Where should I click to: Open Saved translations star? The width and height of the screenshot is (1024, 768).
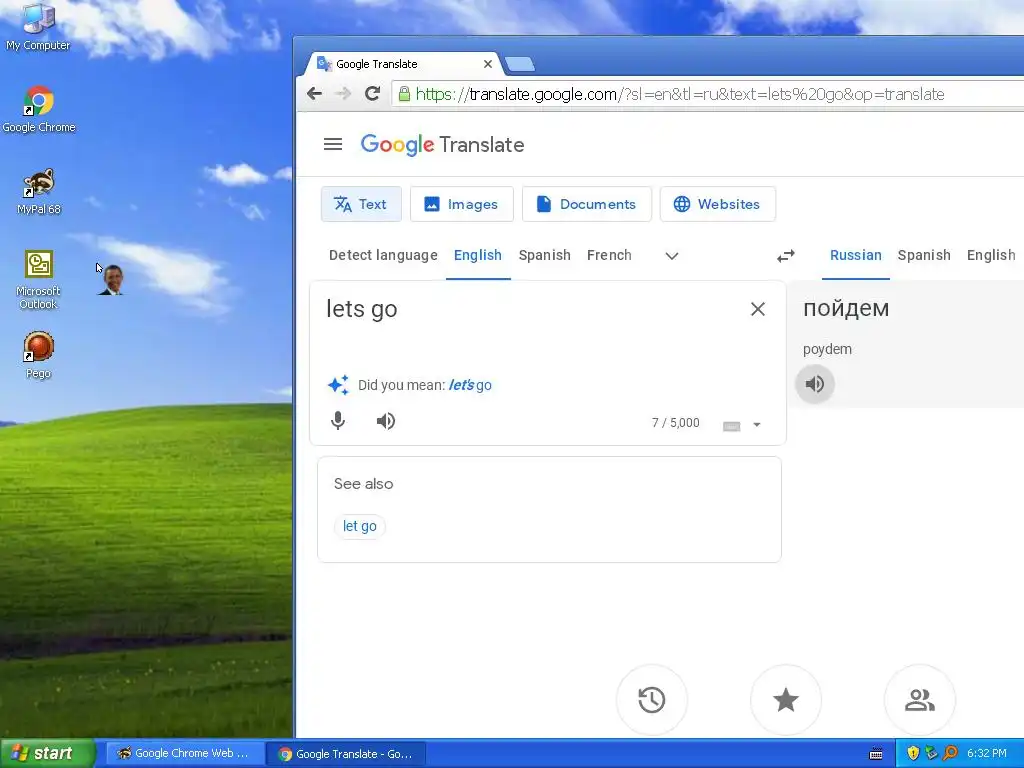[786, 700]
